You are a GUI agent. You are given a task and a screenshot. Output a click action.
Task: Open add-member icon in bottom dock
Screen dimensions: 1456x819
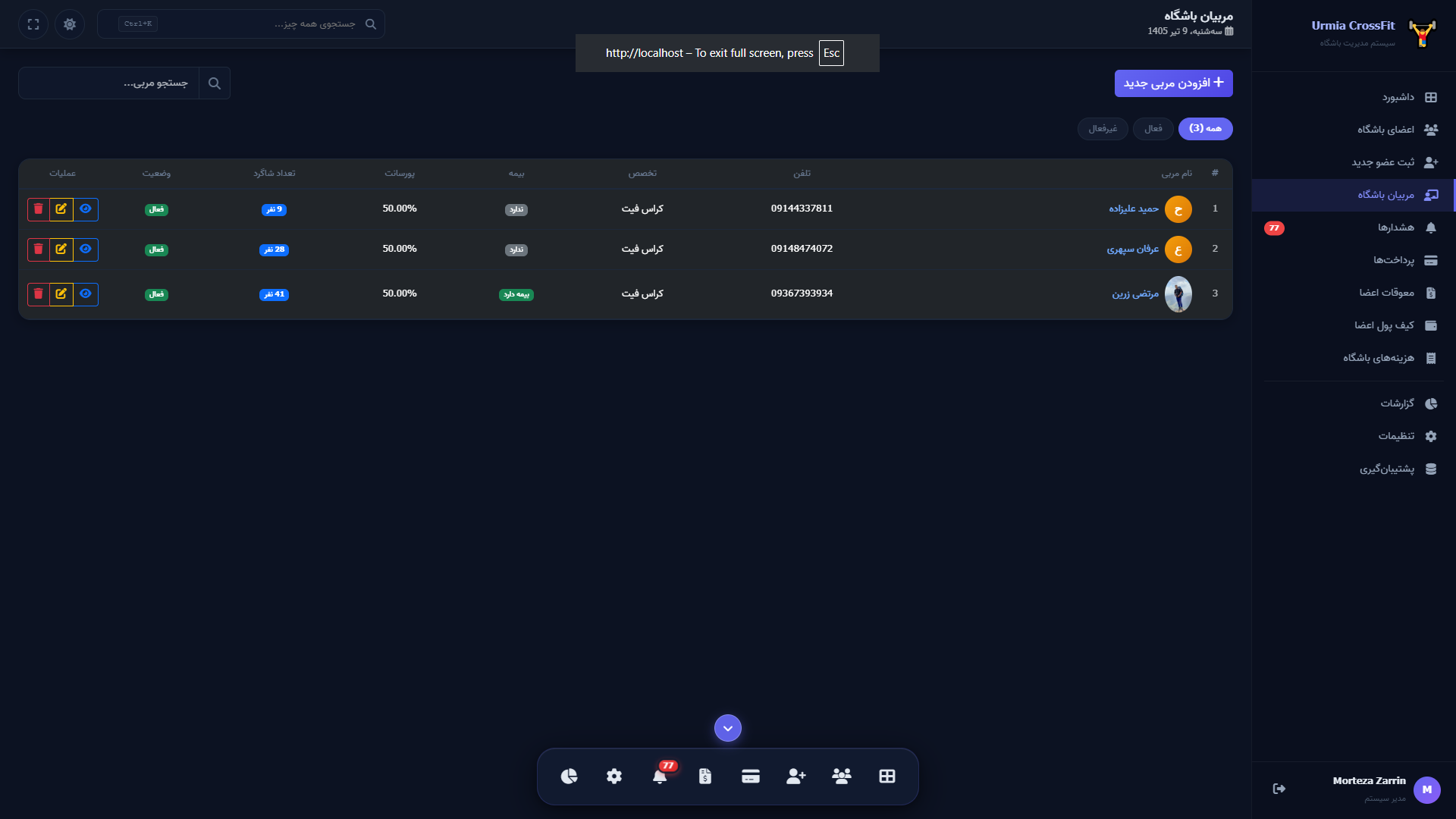point(796,776)
